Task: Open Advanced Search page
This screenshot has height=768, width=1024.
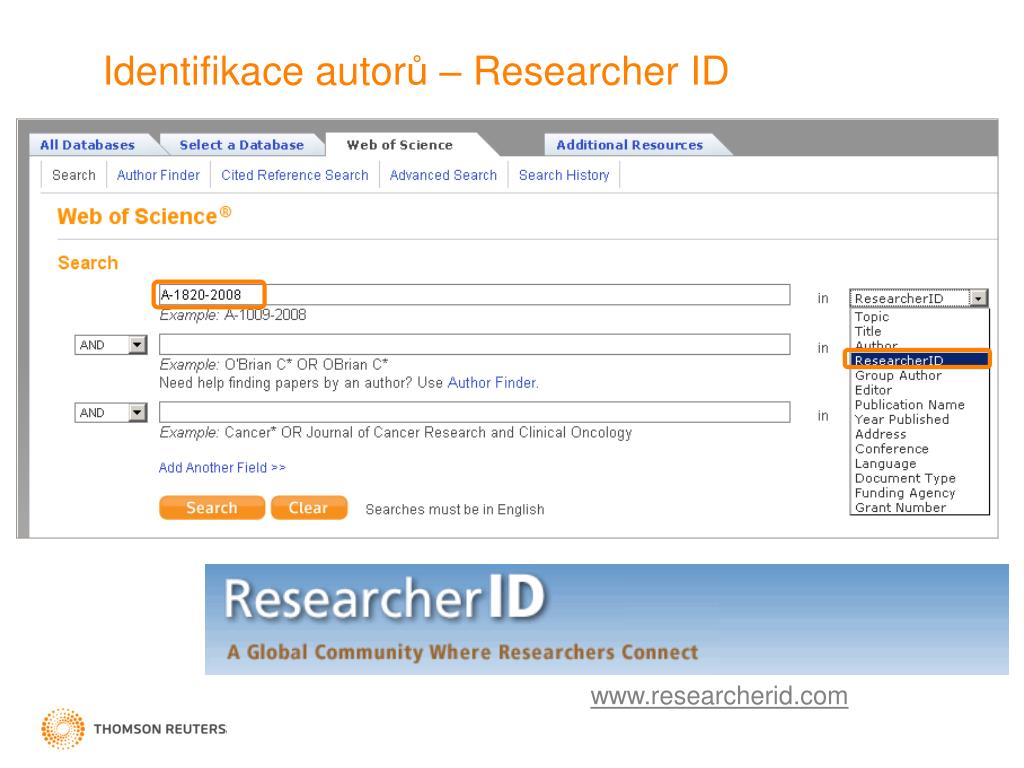Action: 443,175
